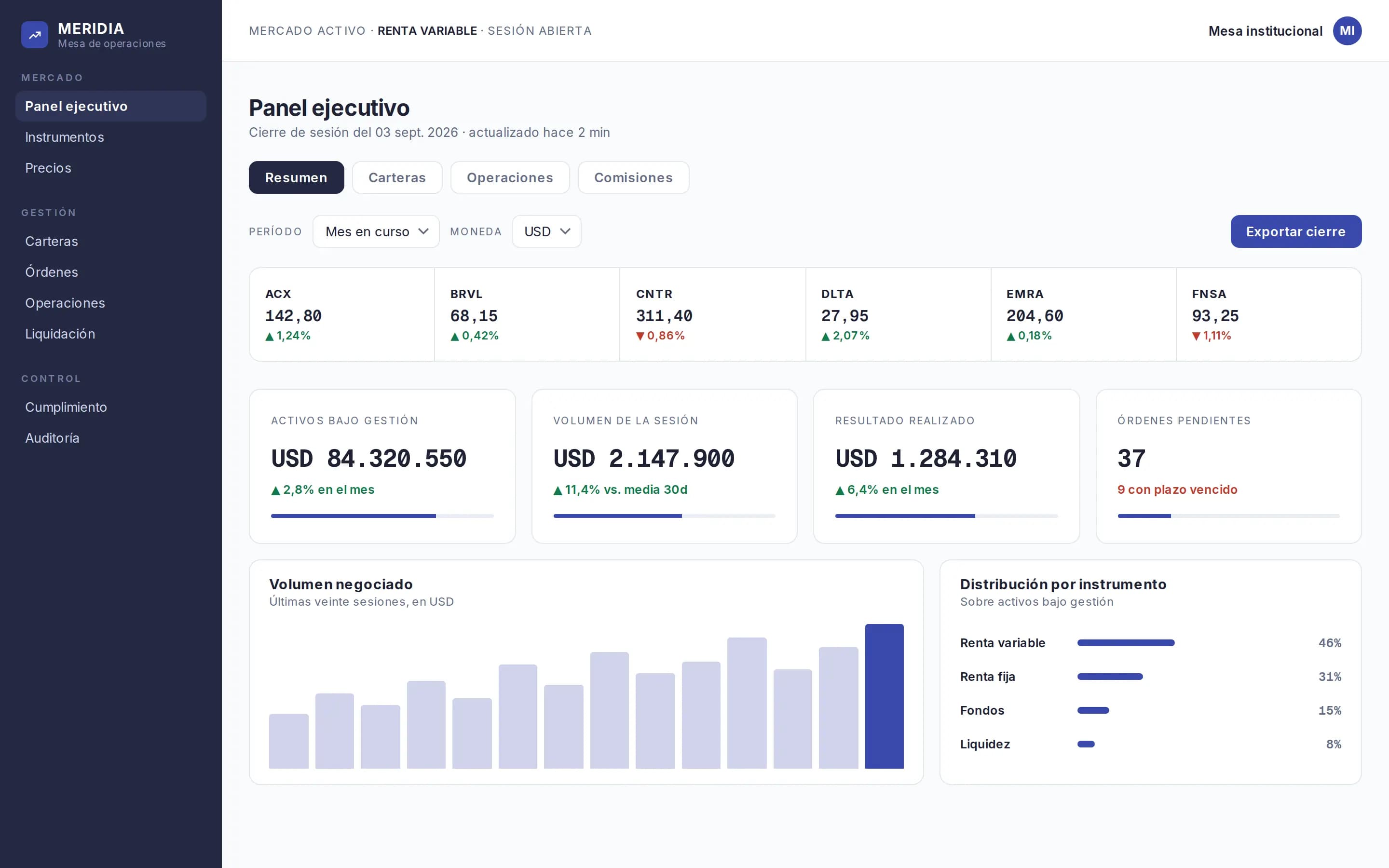The image size is (1389, 868).
Task: Click the 1,24% change under ACX
Action: (x=287, y=336)
